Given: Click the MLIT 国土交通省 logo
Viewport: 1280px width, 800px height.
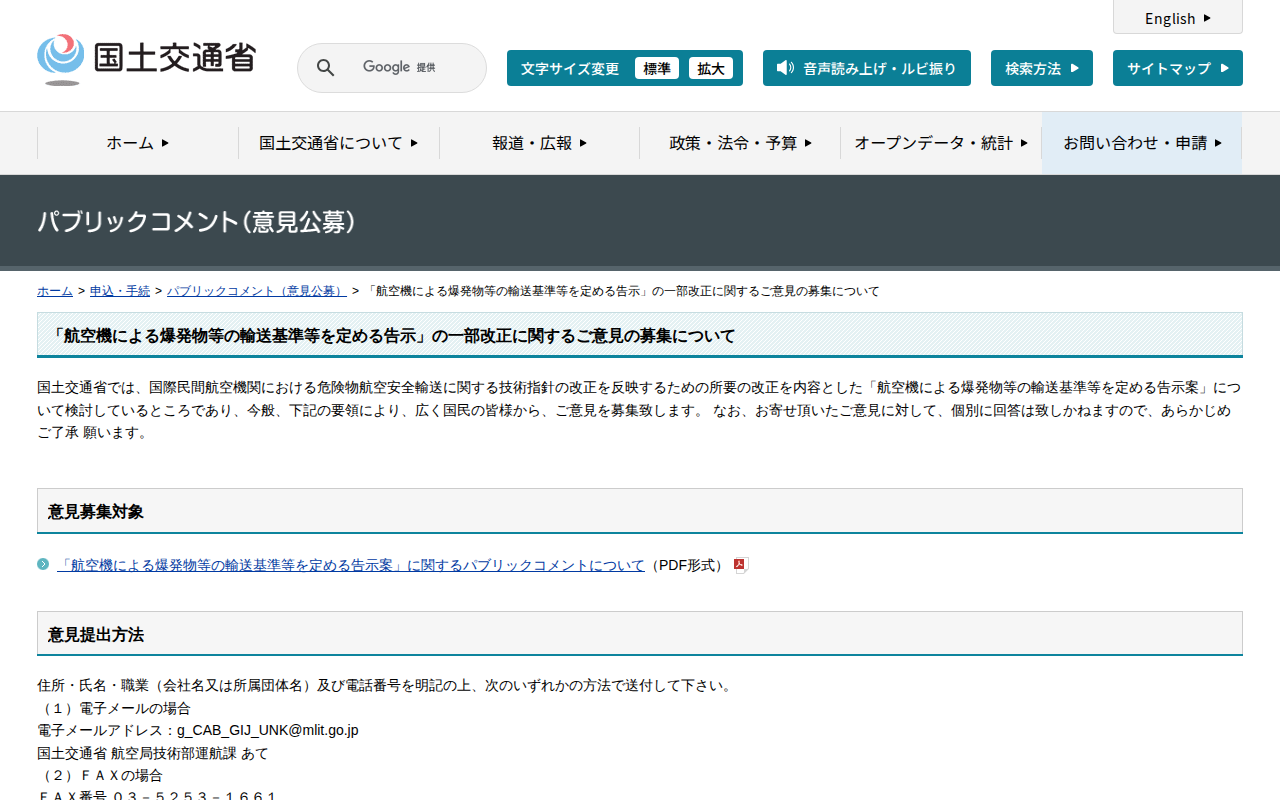Looking at the screenshot, I should tap(146, 59).
